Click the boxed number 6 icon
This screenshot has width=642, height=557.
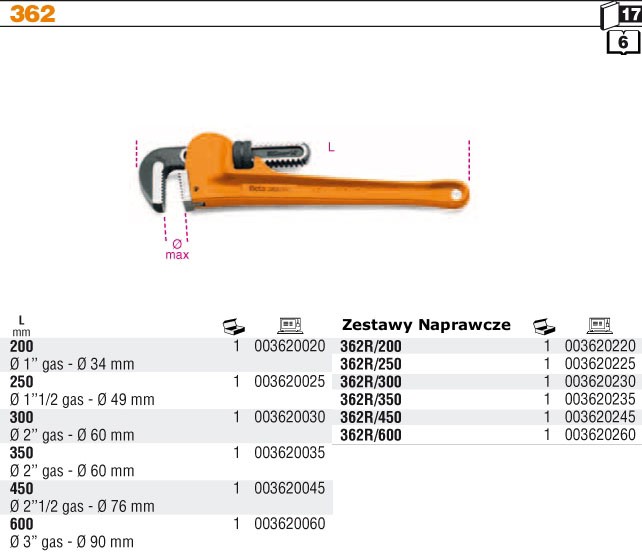point(623,43)
